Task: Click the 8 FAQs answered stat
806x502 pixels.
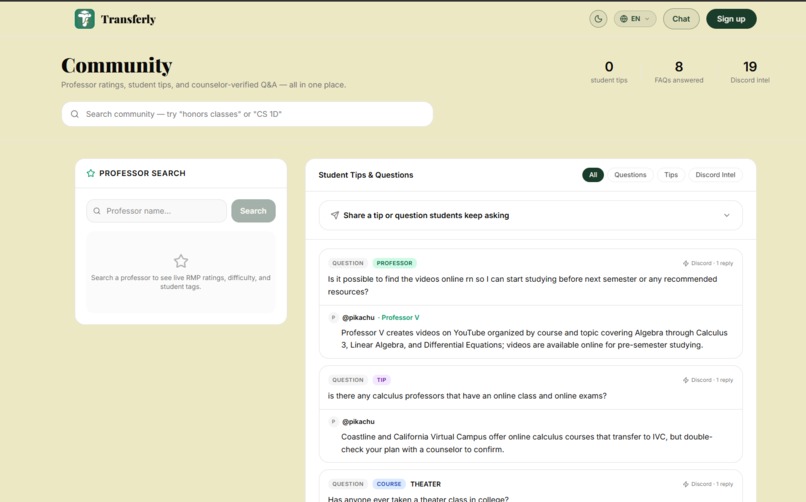Action: pyautogui.click(x=679, y=71)
